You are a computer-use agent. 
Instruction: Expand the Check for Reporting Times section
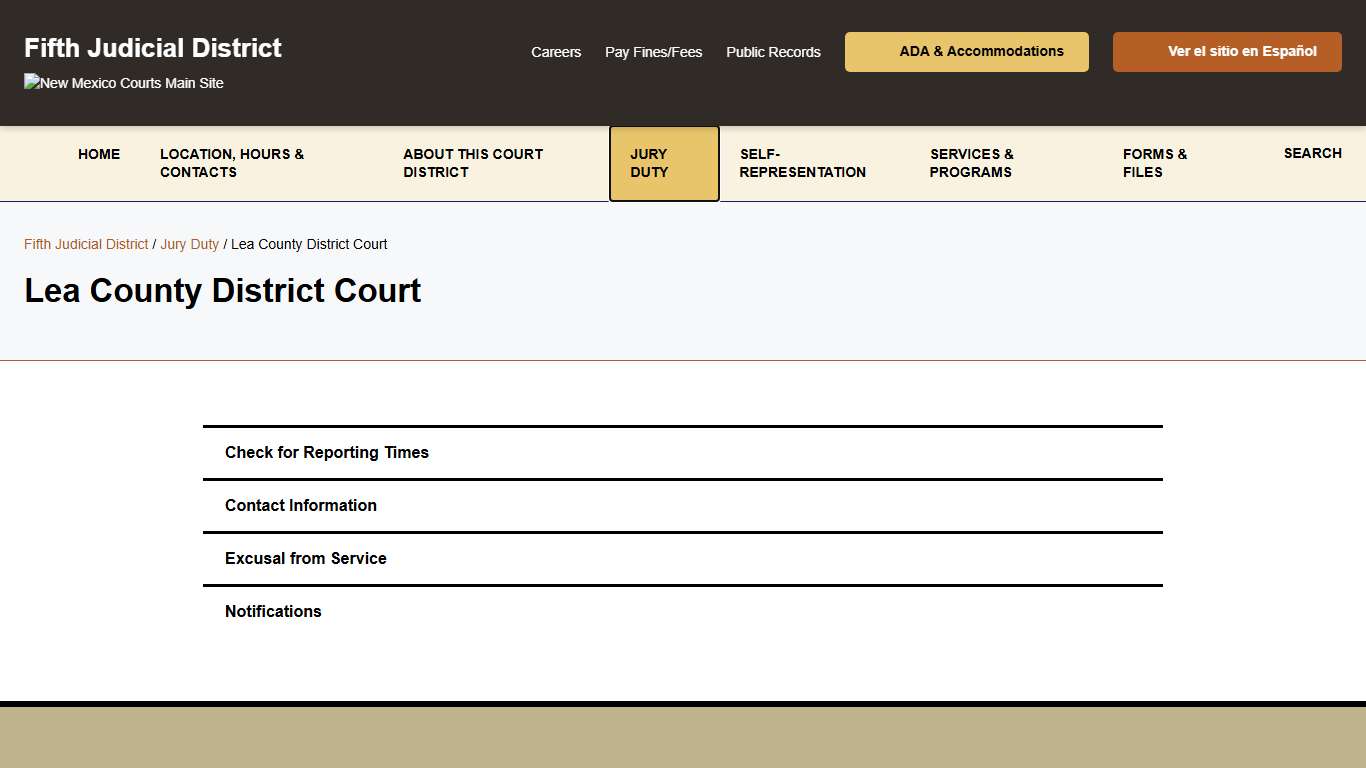coord(327,452)
